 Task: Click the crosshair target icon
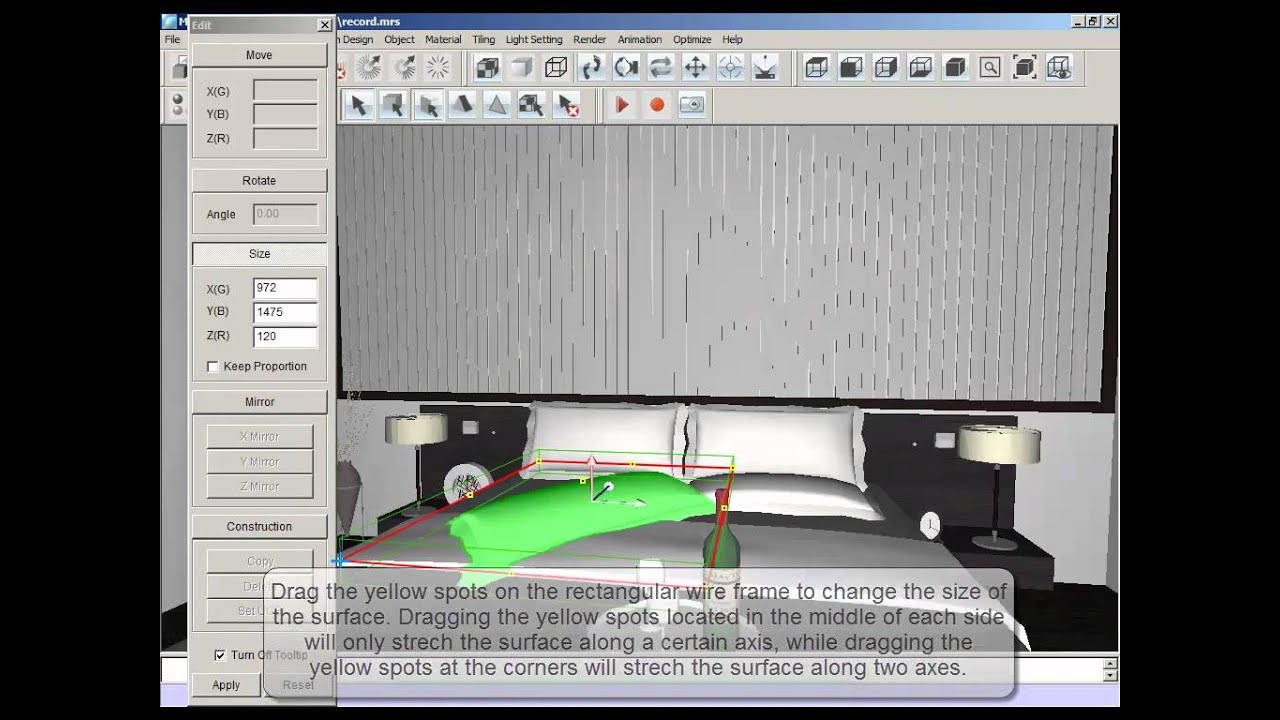(x=730, y=68)
